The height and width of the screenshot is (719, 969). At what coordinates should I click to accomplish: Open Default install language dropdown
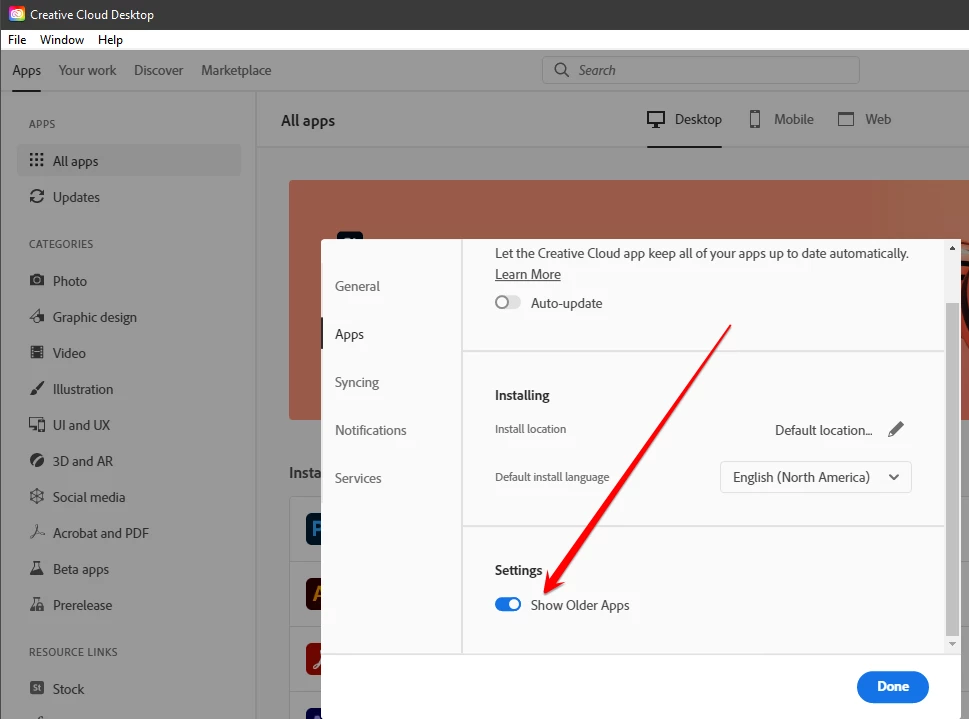click(x=815, y=477)
